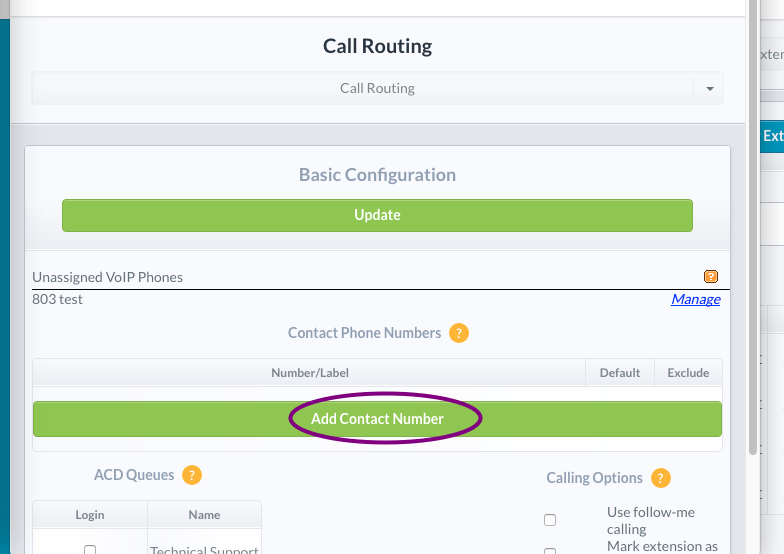Select the Exclude column header
The width and height of the screenshot is (784, 554).
pyautogui.click(x=688, y=373)
